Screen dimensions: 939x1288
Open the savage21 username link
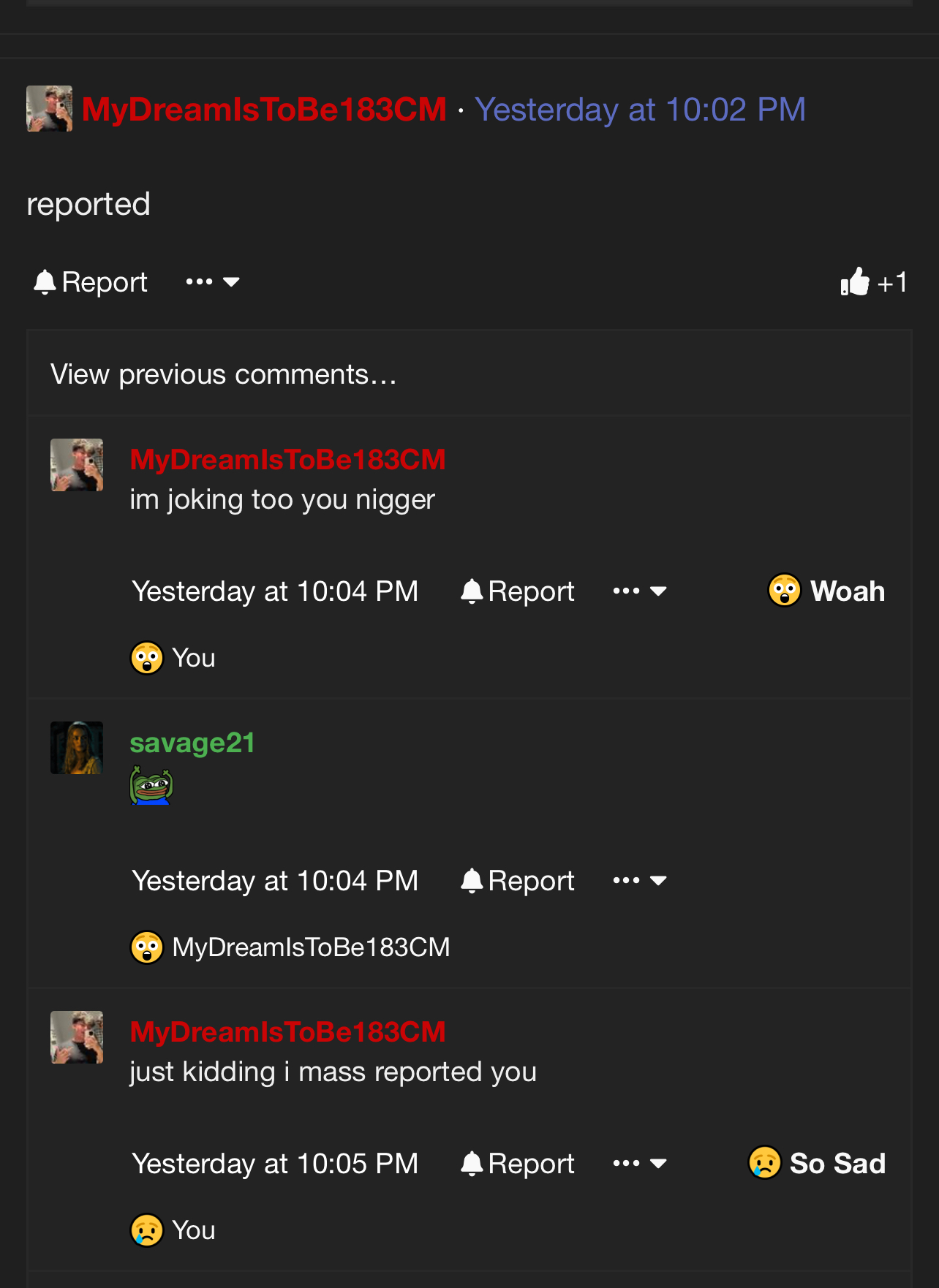tap(192, 743)
